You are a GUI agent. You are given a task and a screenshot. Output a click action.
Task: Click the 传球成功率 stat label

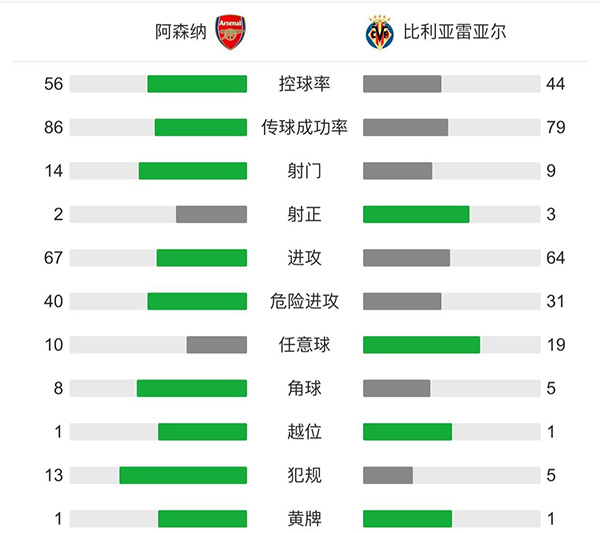[x=304, y=127]
